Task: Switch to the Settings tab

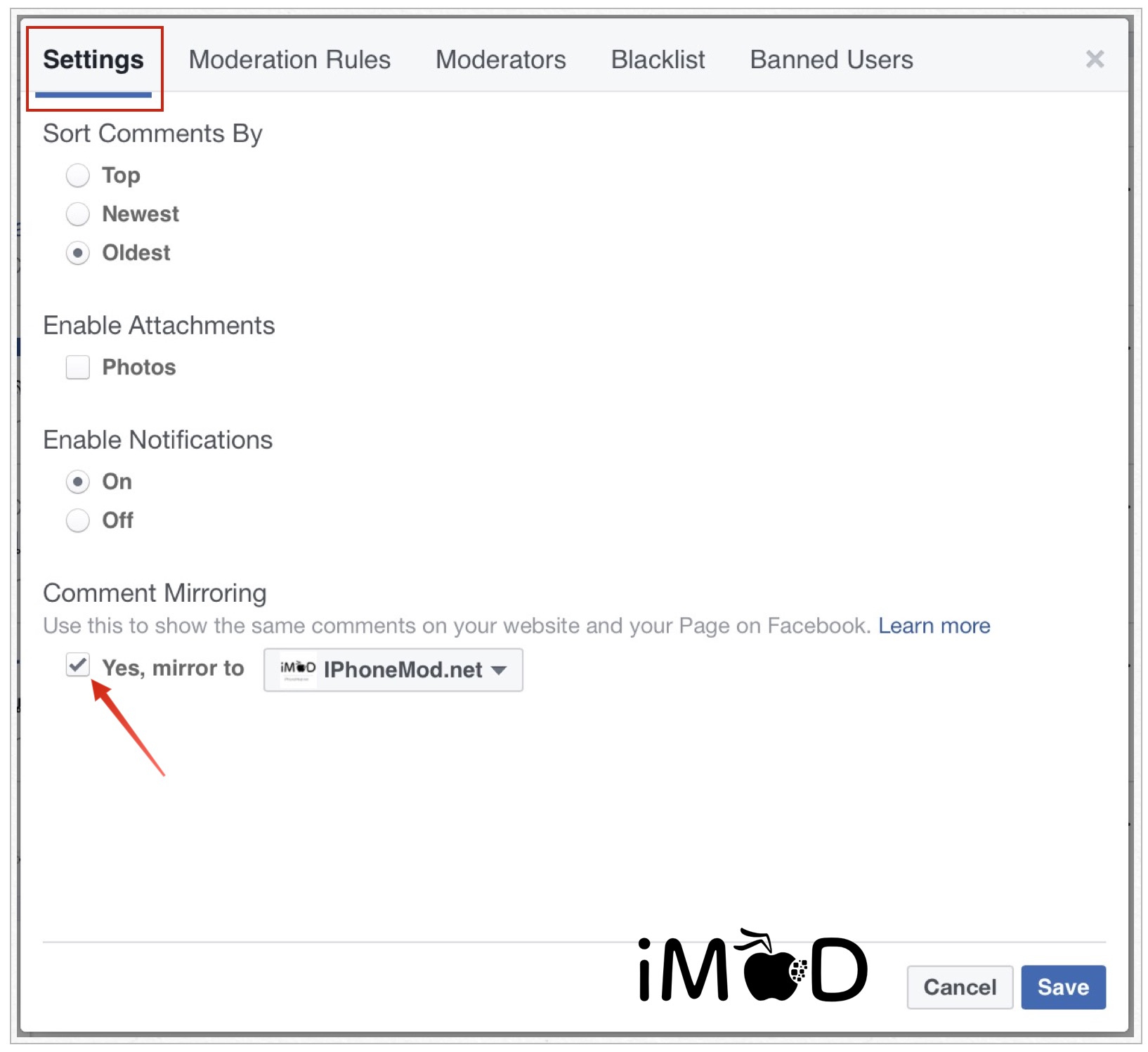Action: pos(93,60)
